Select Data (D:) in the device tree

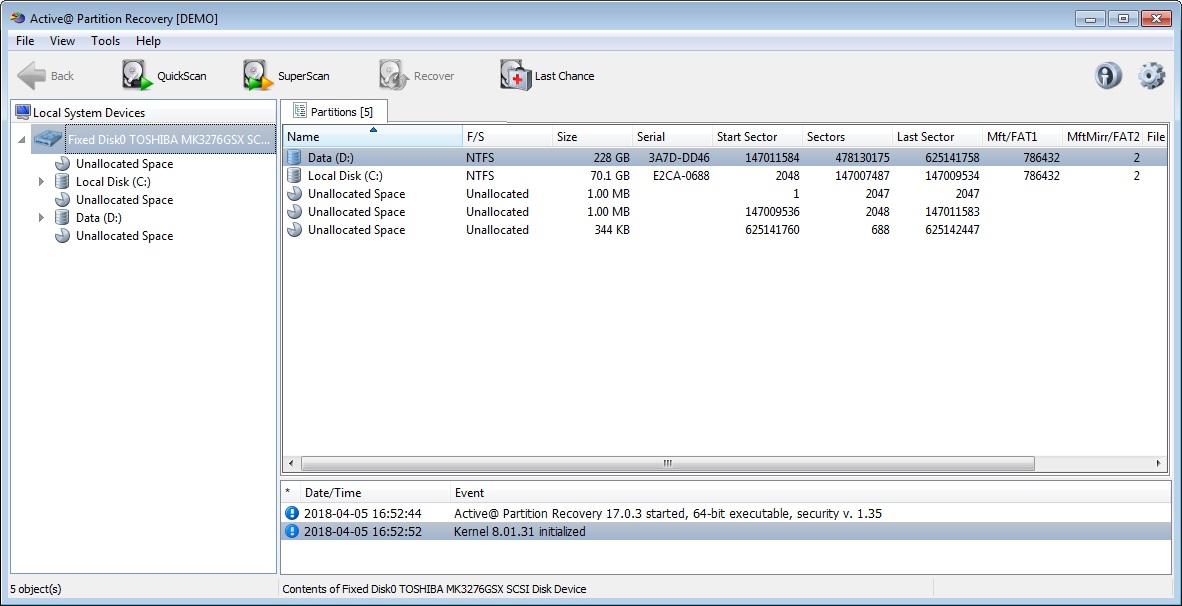click(99, 218)
